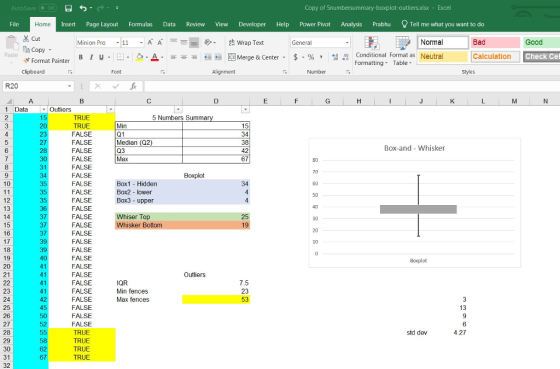Cut the selected cells
The width and height of the screenshot is (560, 369).
32,39
